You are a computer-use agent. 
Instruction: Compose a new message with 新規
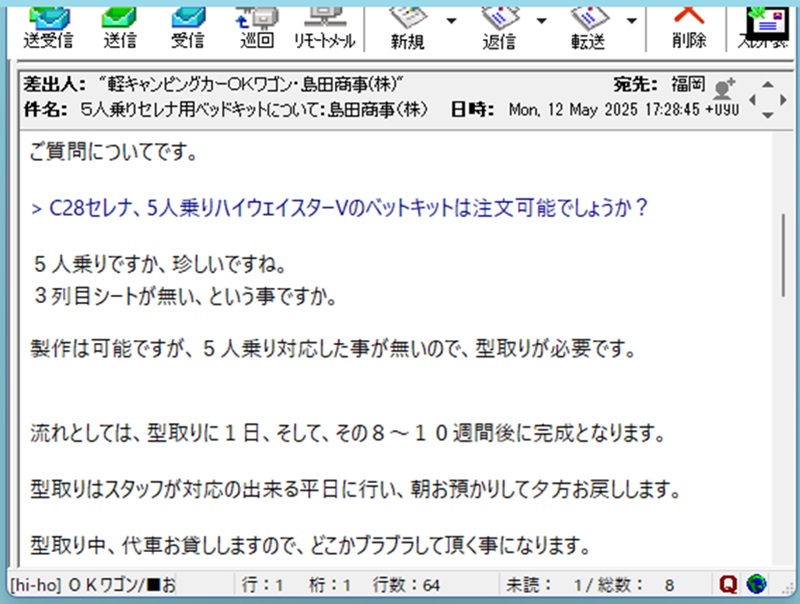click(x=407, y=25)
